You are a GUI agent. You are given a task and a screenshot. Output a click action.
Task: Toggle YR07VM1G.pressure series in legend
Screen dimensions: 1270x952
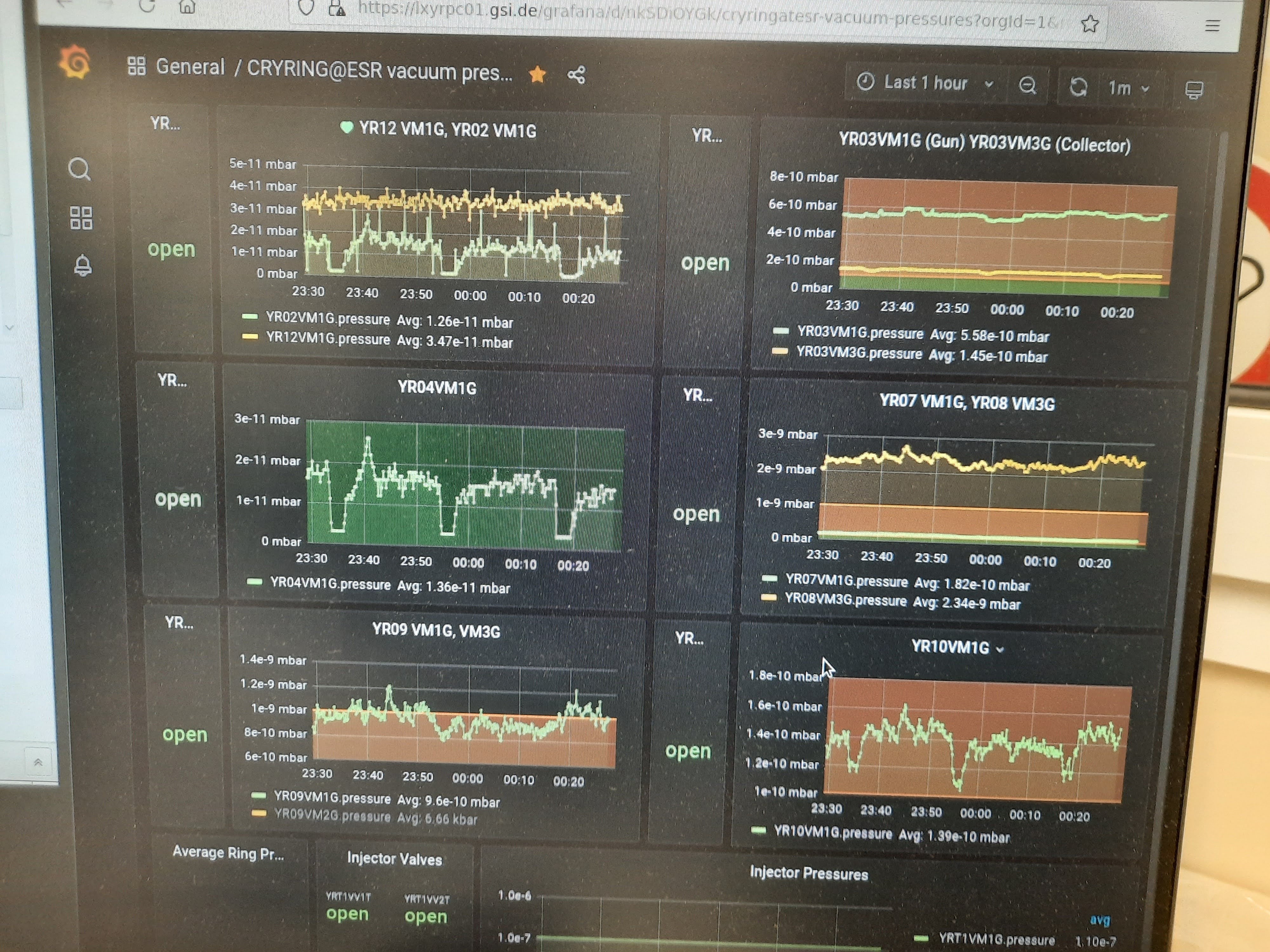pos(846,581)
